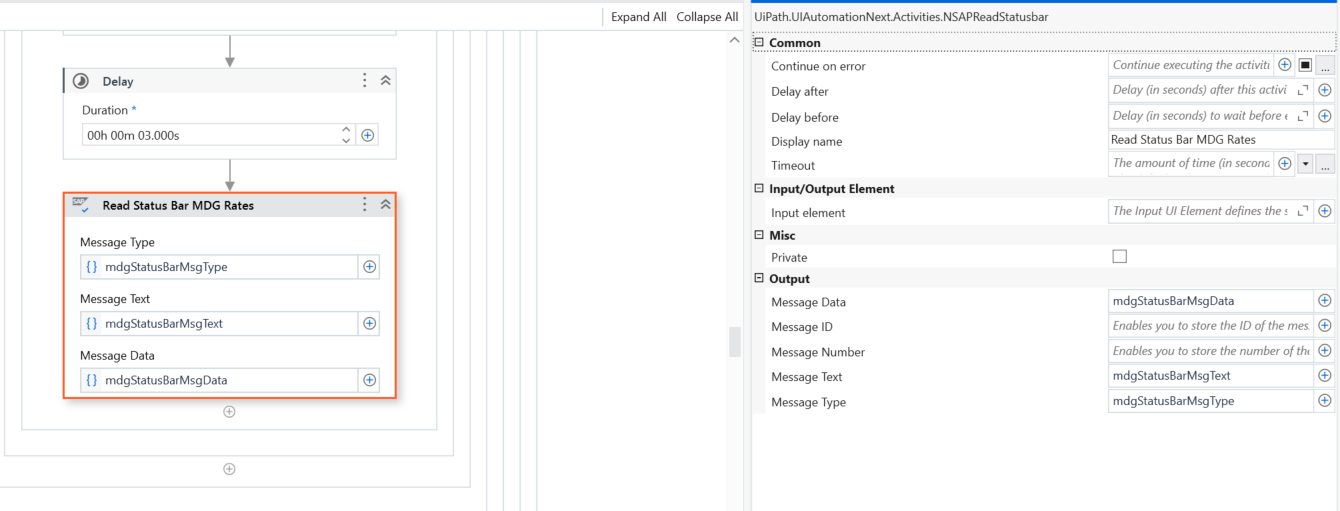Toggle the black square Continue on error box
The height and width of the screenshot is (511, 1340).
(x=1305, y=65)
